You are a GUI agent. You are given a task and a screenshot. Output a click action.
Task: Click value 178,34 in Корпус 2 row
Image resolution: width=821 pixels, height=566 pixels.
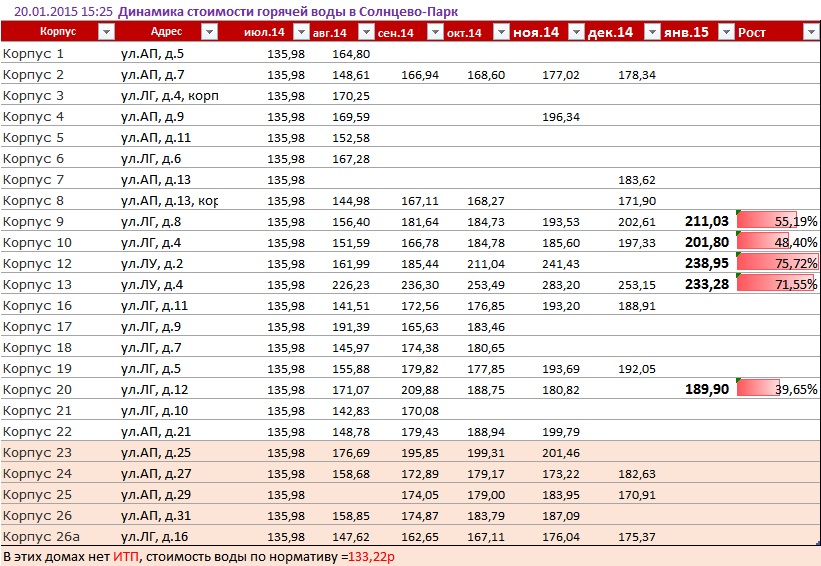[x=637, y=74]
